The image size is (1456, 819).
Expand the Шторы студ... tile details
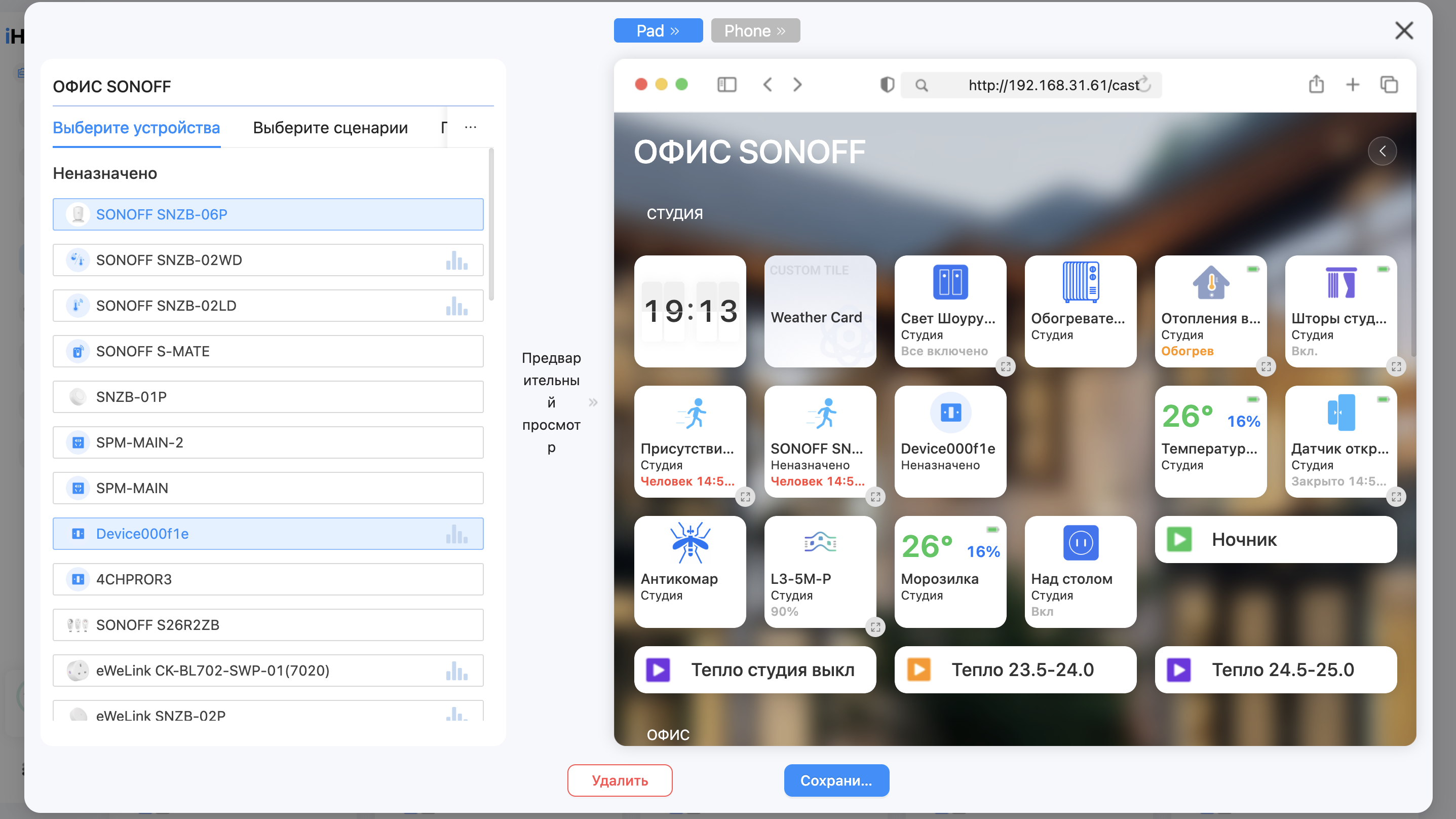coord(1396,366)
